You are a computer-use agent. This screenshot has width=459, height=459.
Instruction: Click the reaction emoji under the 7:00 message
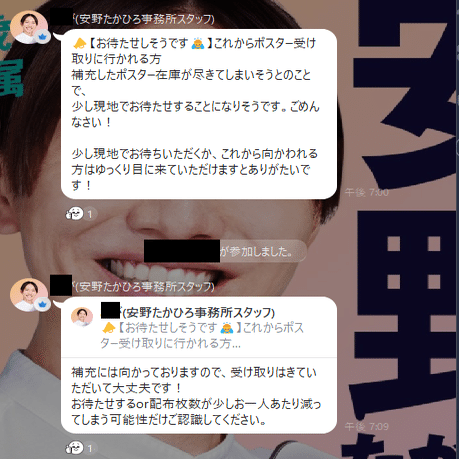click(74, 213)
